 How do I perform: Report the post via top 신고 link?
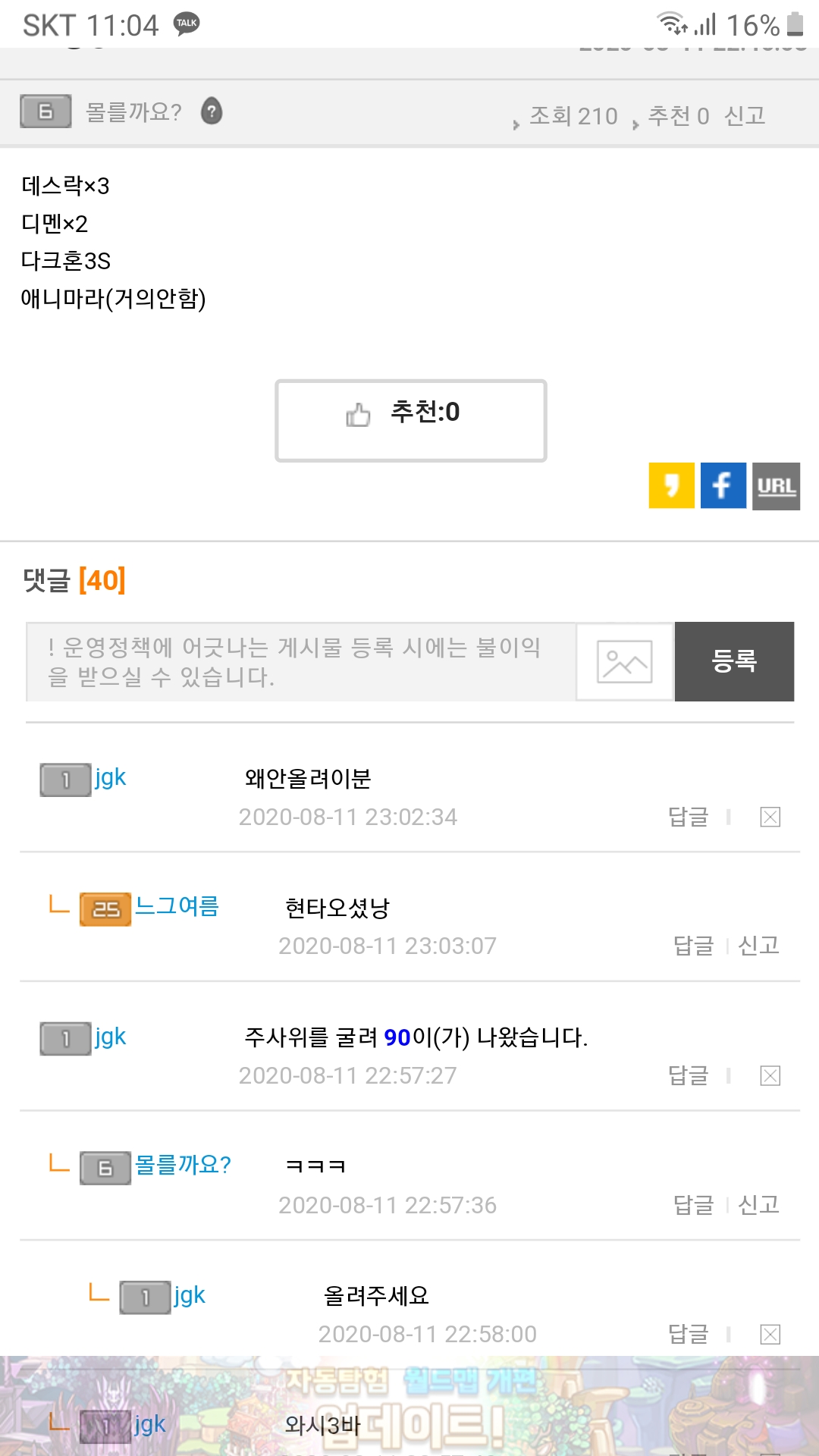pos(745,115)
